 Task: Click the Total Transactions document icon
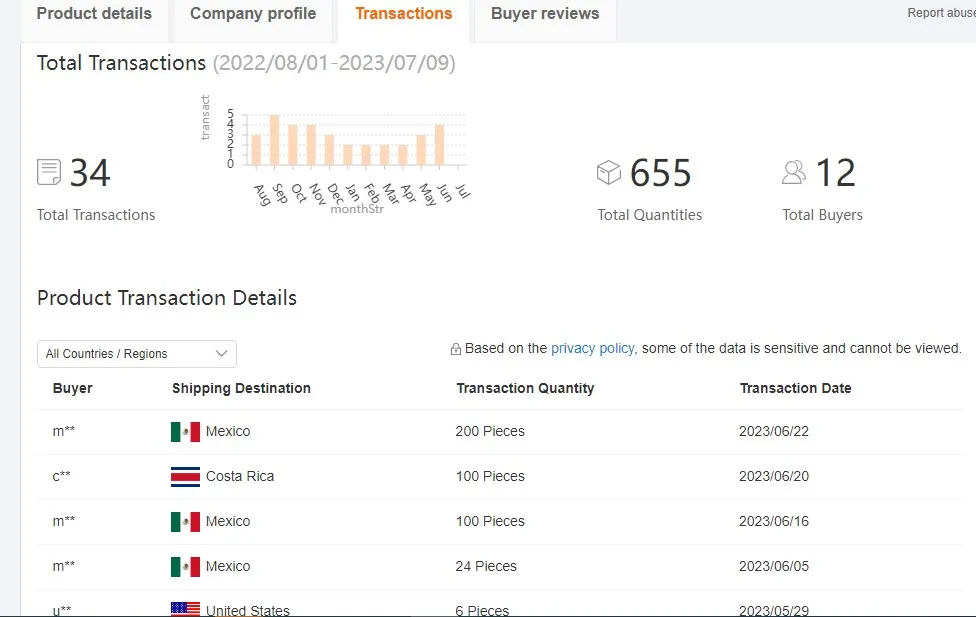click(x=49, y=172)
